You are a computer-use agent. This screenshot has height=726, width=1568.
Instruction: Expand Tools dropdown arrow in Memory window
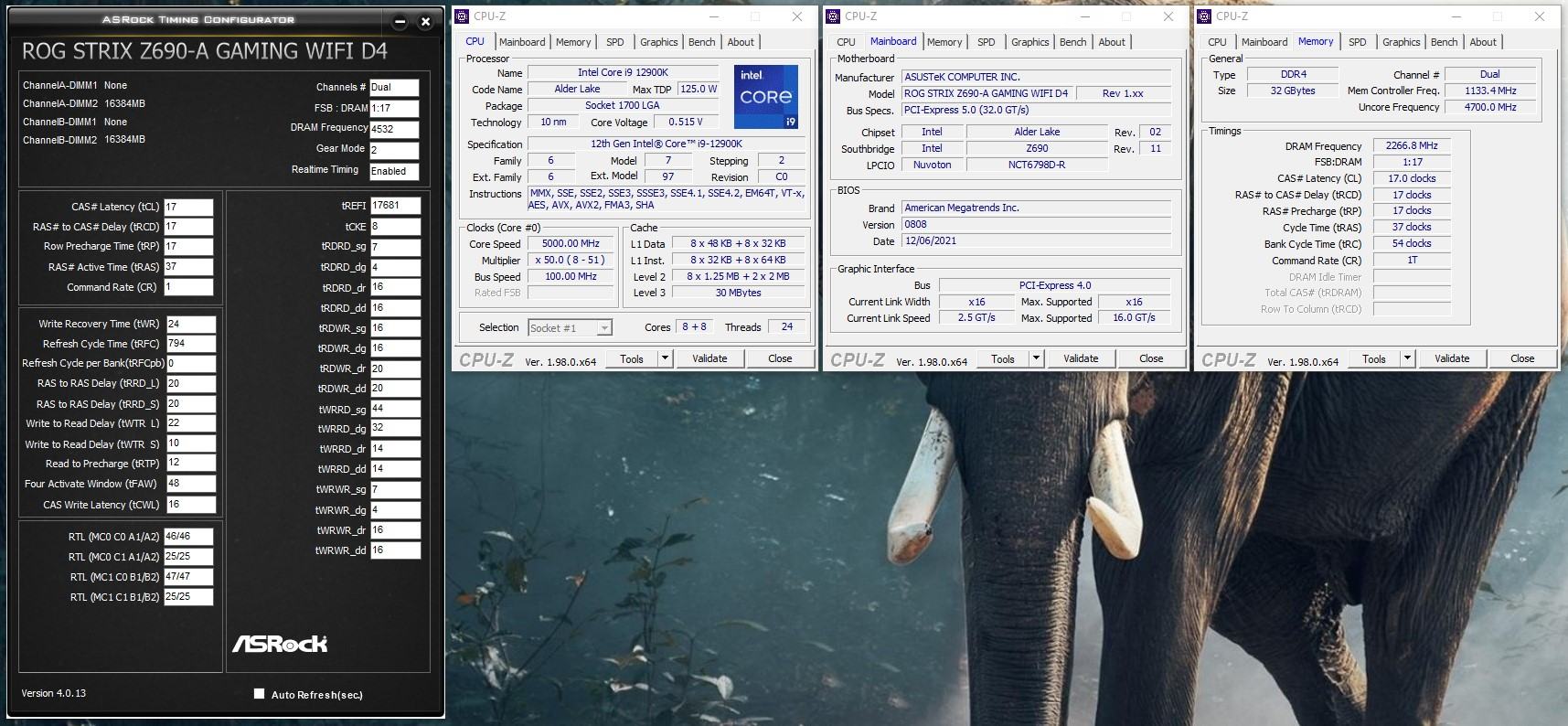coord(1408,358)
